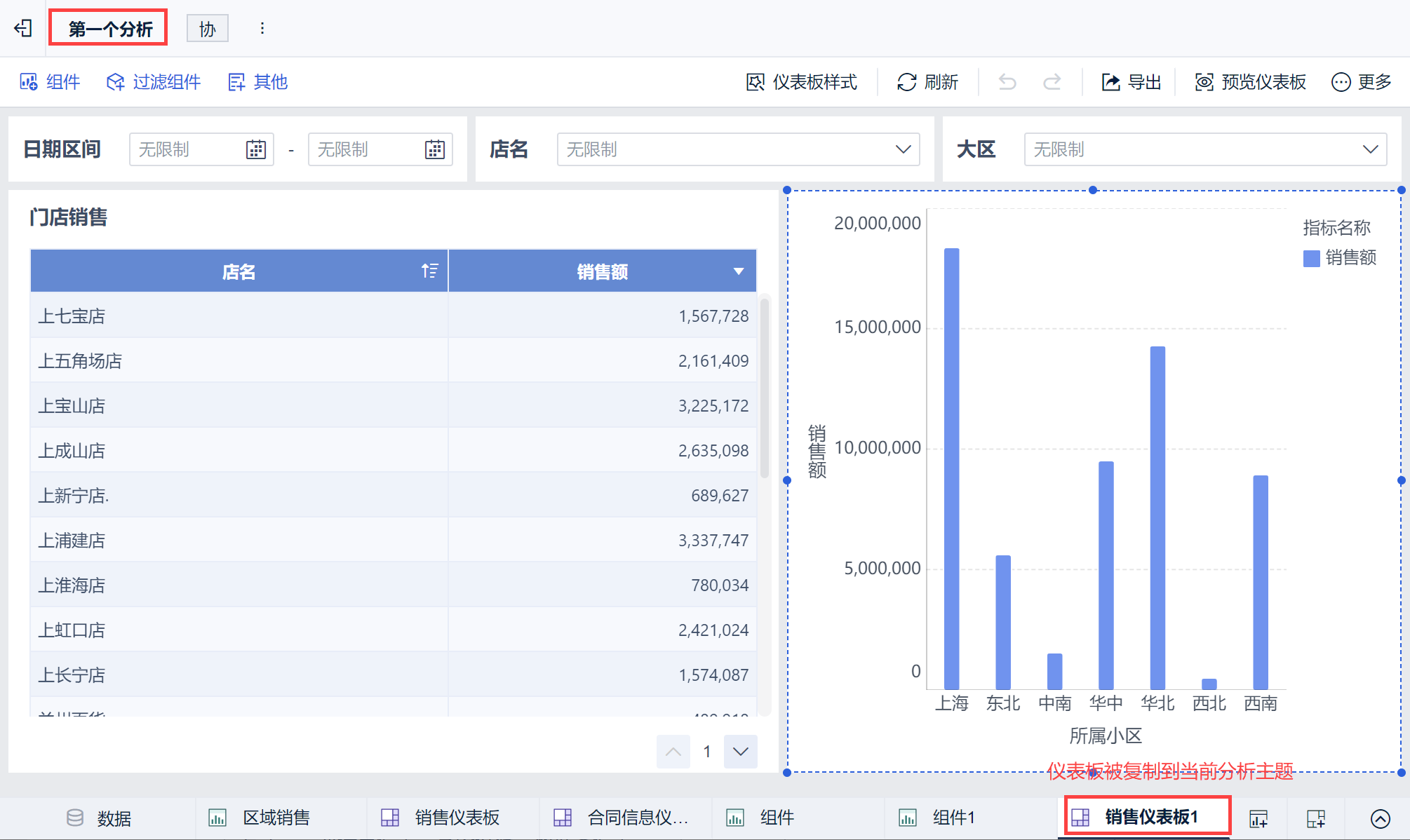Open 仪表板样式 dashboard style settings
The height and width of the screenshot is (840, 1410).
pos(801,82)
